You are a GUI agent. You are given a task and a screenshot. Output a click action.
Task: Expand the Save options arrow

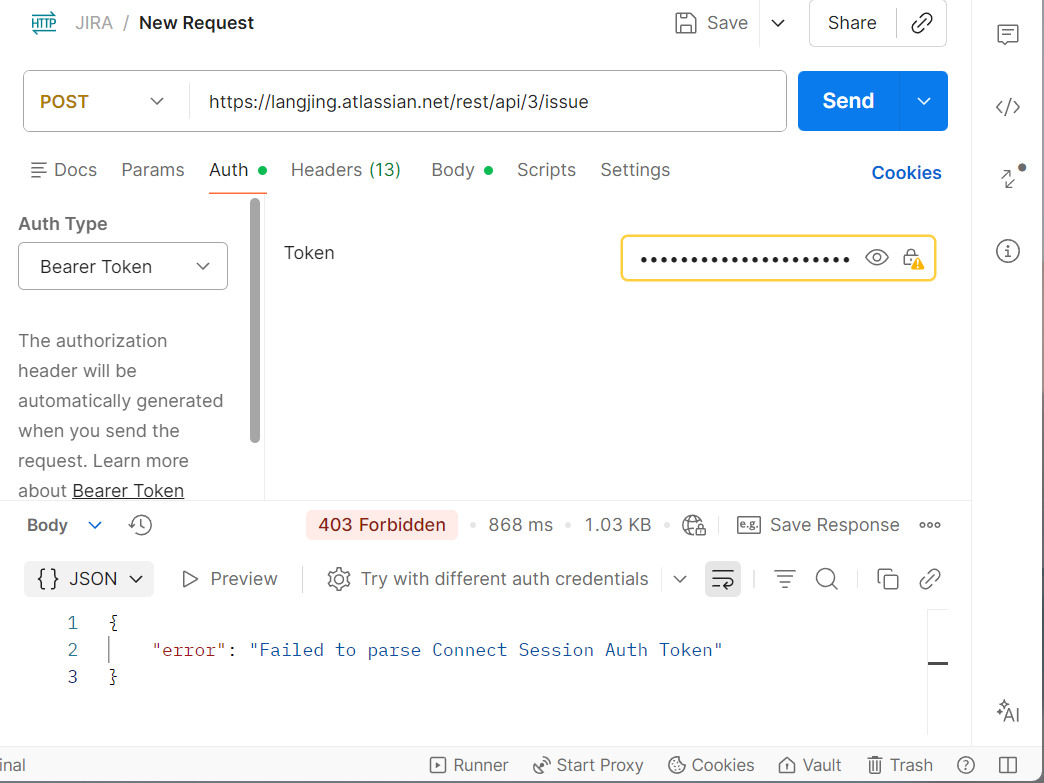click(778, 23)
